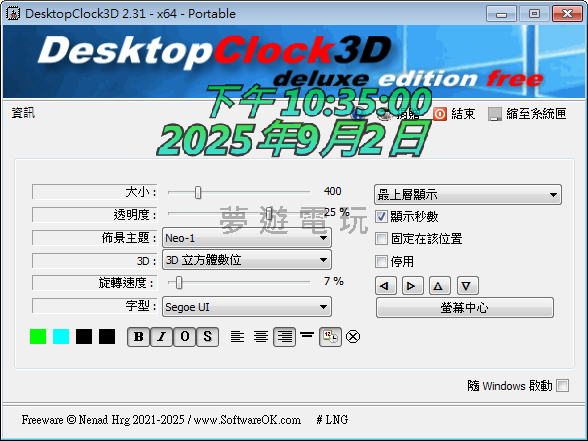Toggle shadow S text style button
588x441 pixels.
(207, 337)
